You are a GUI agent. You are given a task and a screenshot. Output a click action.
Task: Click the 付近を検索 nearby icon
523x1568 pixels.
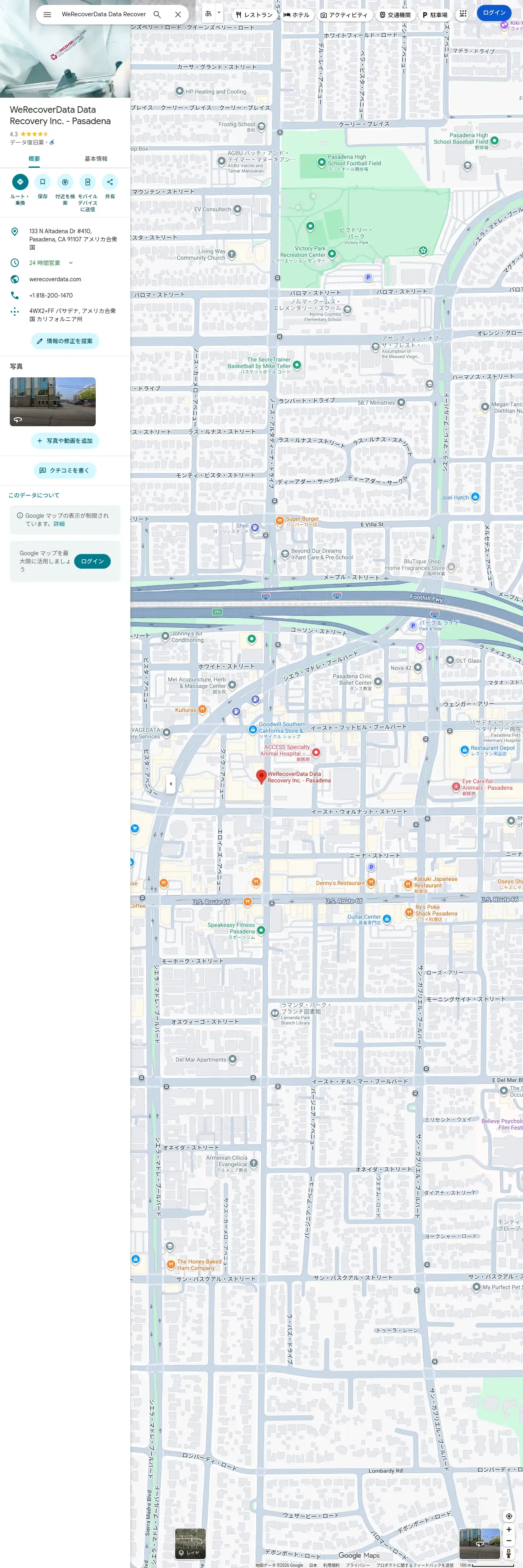tap(65, 182)
